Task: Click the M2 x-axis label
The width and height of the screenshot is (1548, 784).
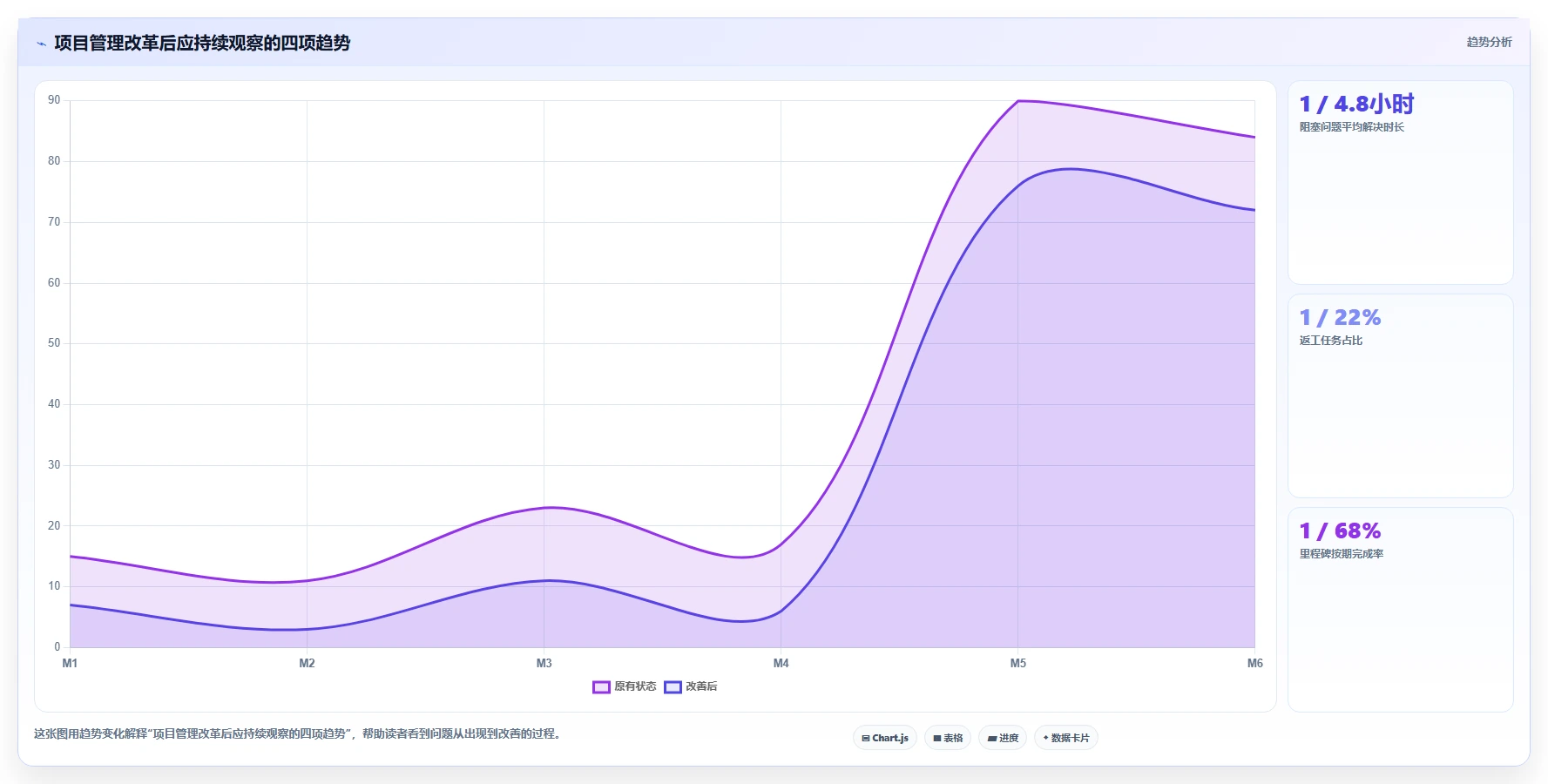Action: [307, 664]
